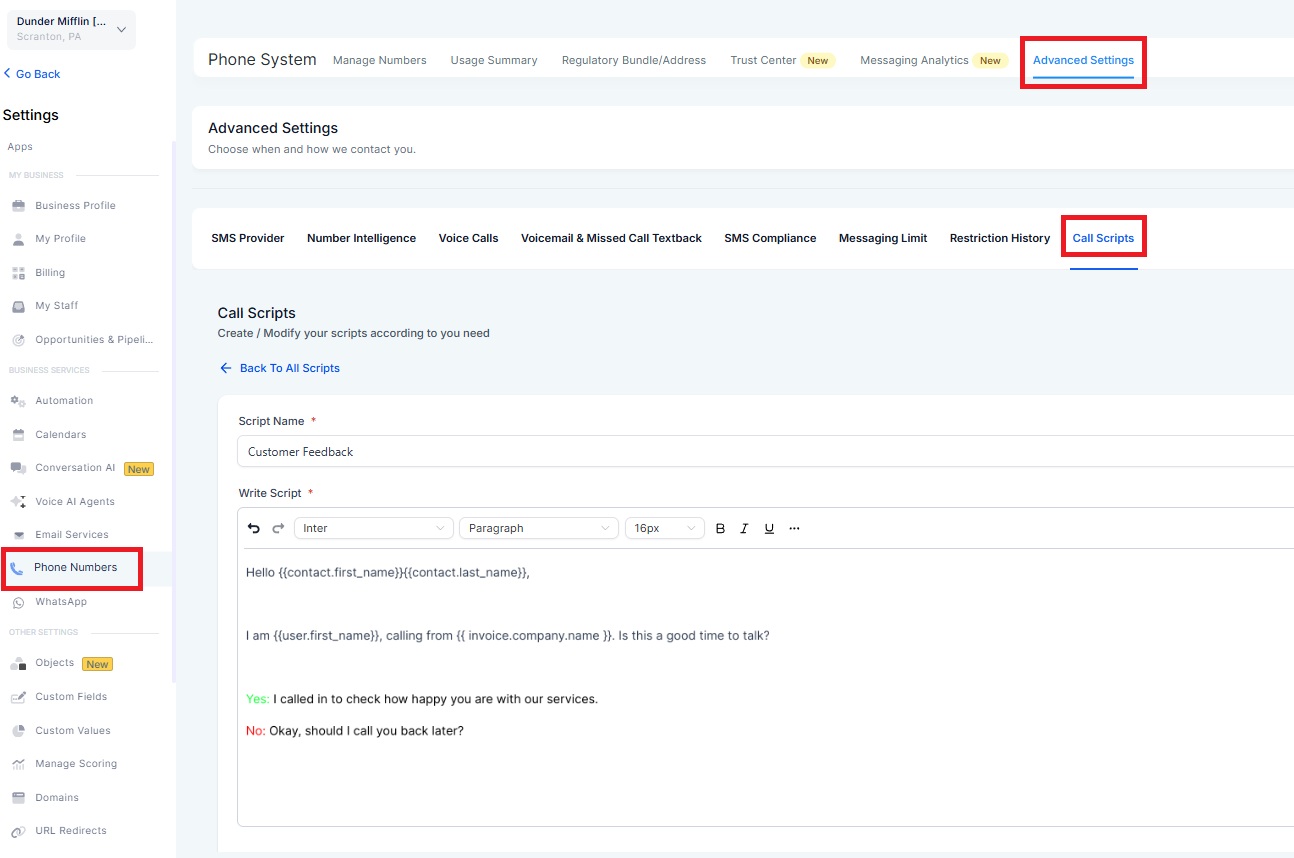1294x858 pixels.
Task: Click the My Staff icon
Action: pos(18,306)
